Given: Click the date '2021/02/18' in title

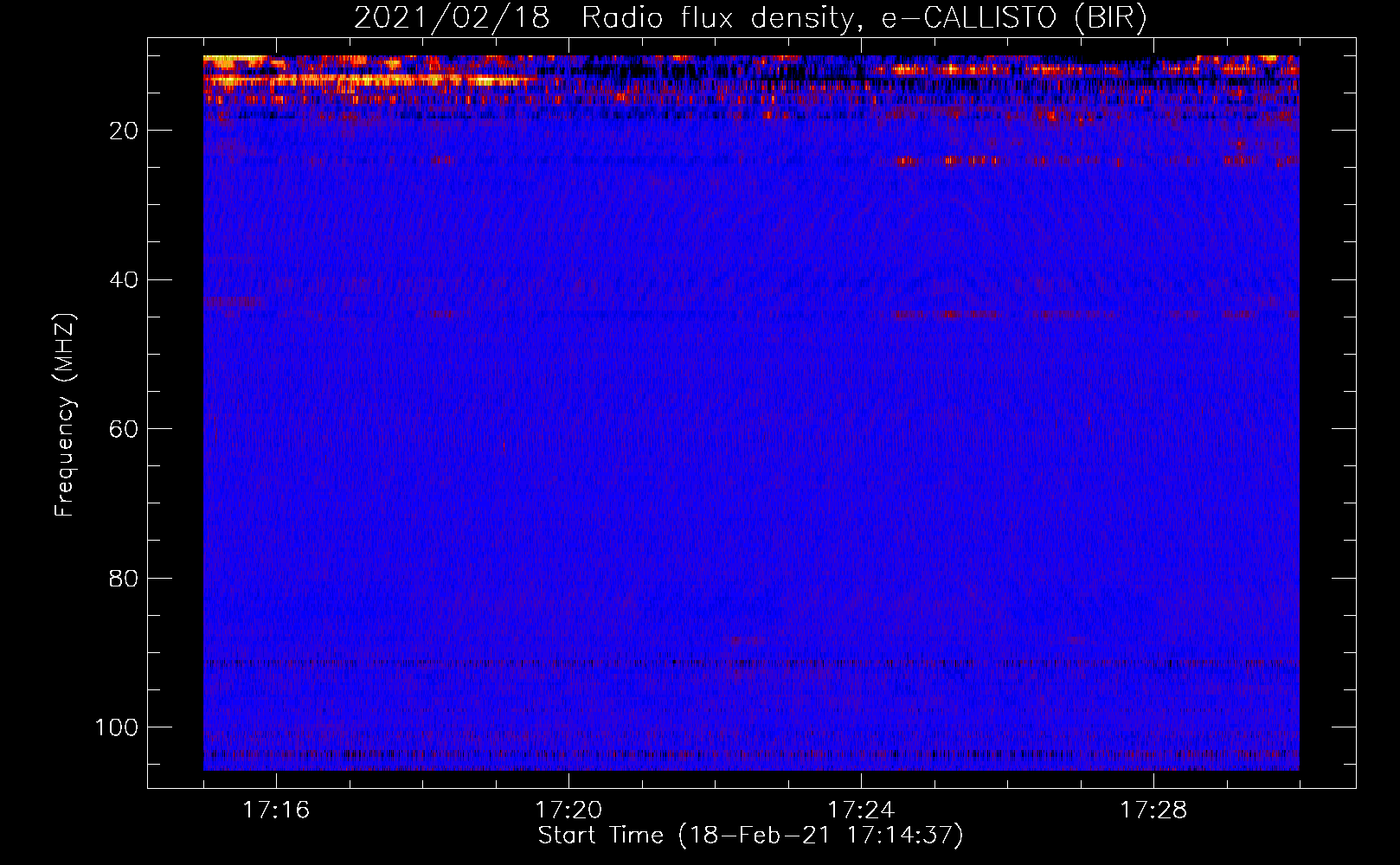Looking at the screenshot, I should coord(452,18).
